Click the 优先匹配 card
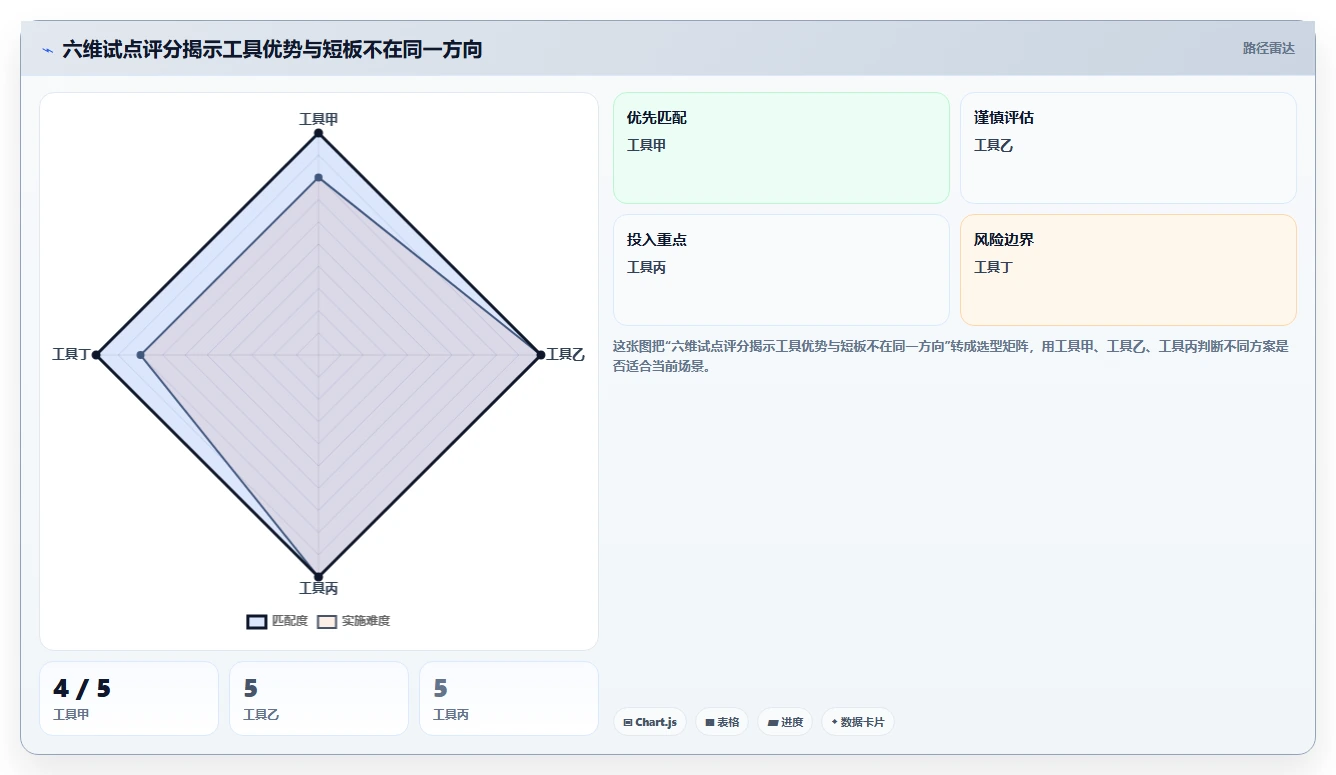Screen dimensions: 1336x775 coord(781,148)
